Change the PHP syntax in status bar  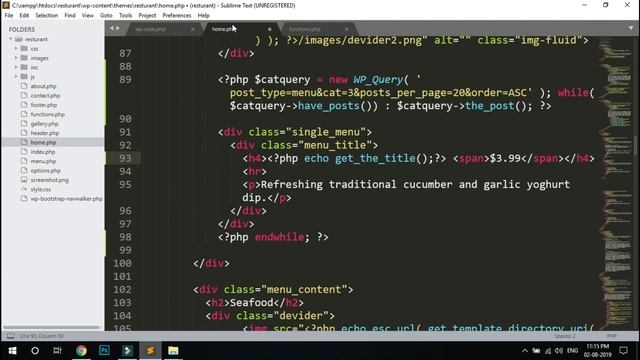(x=611, y=336)
